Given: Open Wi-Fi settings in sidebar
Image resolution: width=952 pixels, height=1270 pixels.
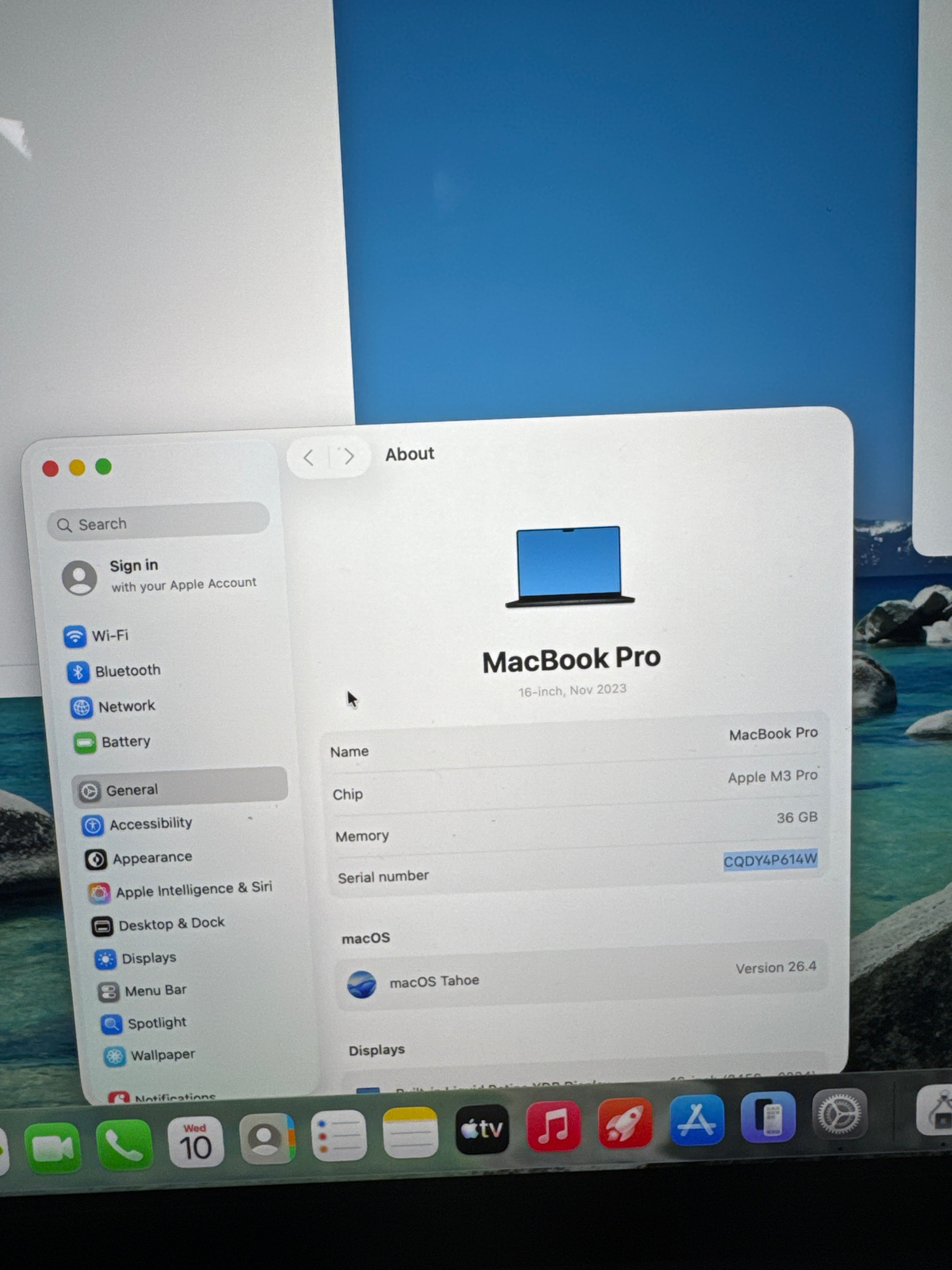Looking at the screenshot, I should [x=96, y=636].
